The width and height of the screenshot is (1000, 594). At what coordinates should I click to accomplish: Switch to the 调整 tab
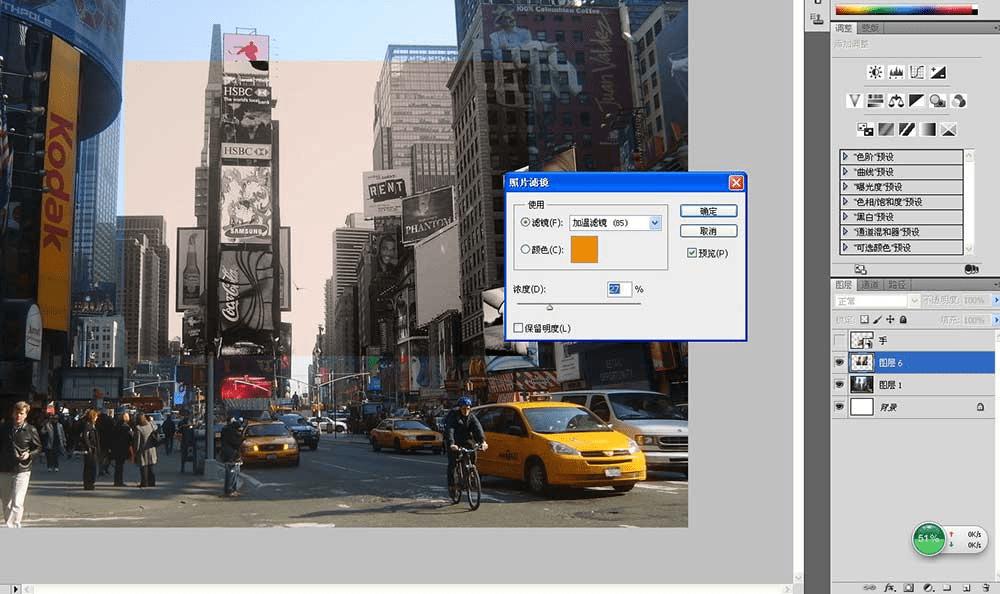pyautogui.click(x=844, y=28)
